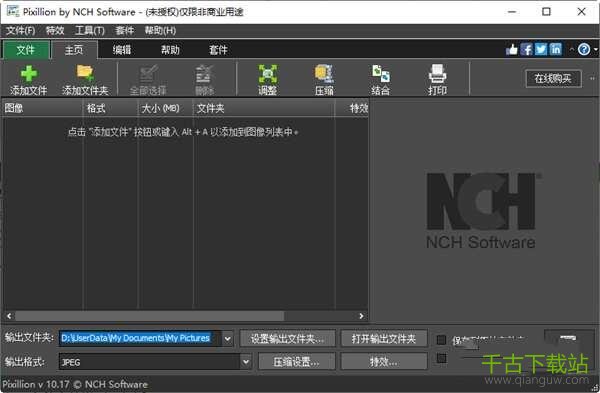The width and height of the screenshot is (600, 393).
Task: Sort by the 文件夹 column header
Action: 264,108
